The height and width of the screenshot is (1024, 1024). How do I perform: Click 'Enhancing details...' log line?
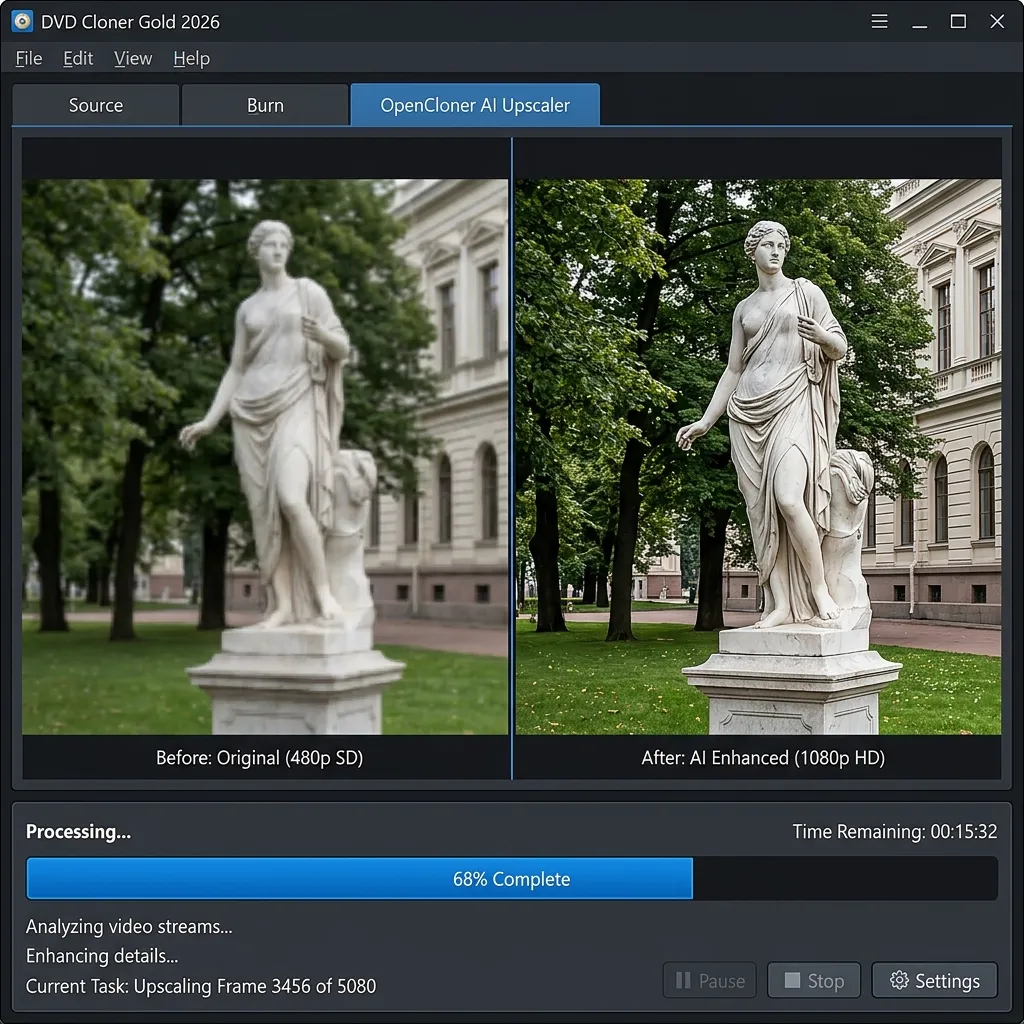click(102, 956)
